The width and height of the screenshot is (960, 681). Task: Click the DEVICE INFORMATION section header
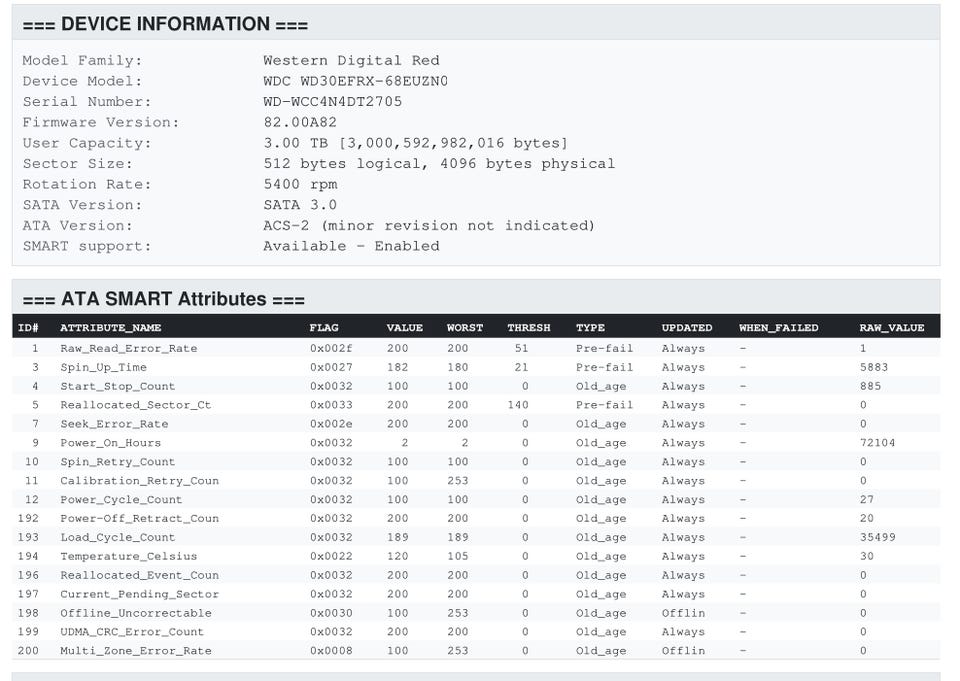point(165,24)
